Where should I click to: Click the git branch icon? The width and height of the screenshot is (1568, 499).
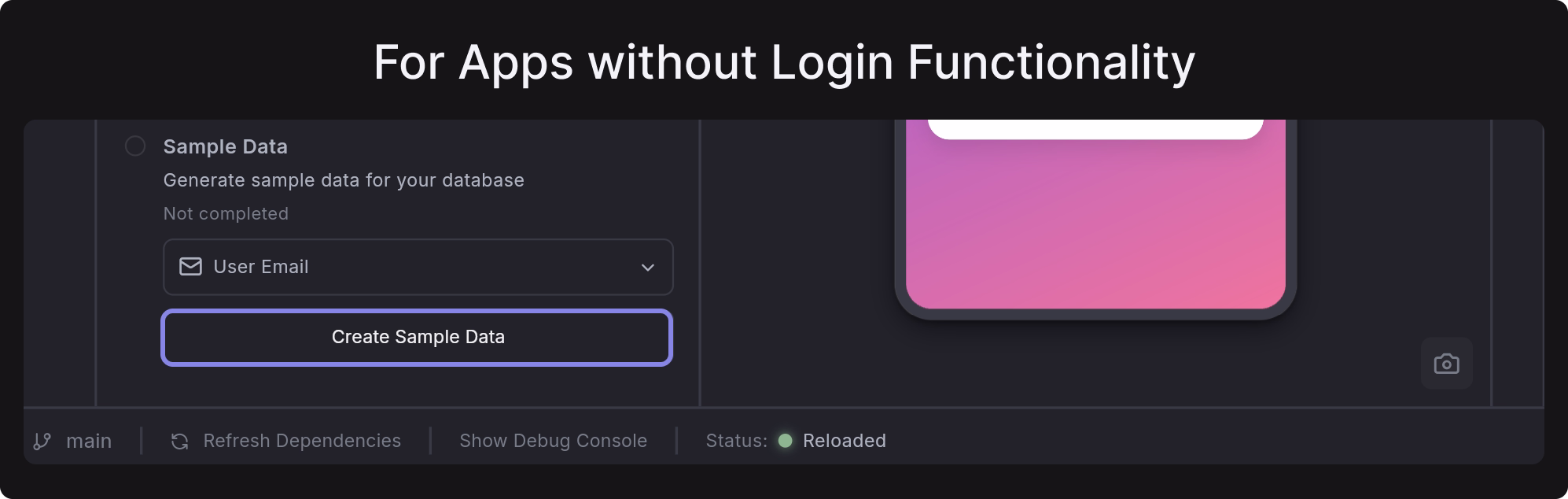coord(42,441)
